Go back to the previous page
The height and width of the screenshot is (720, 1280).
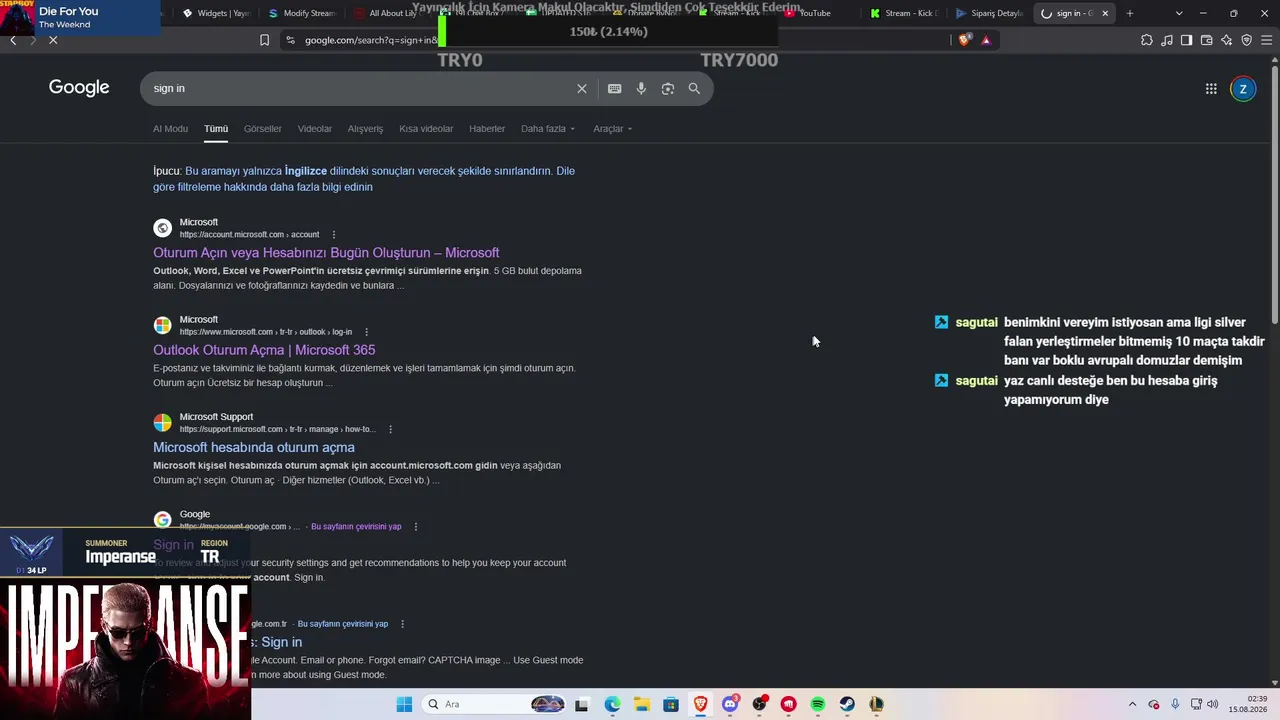(13, 40)
